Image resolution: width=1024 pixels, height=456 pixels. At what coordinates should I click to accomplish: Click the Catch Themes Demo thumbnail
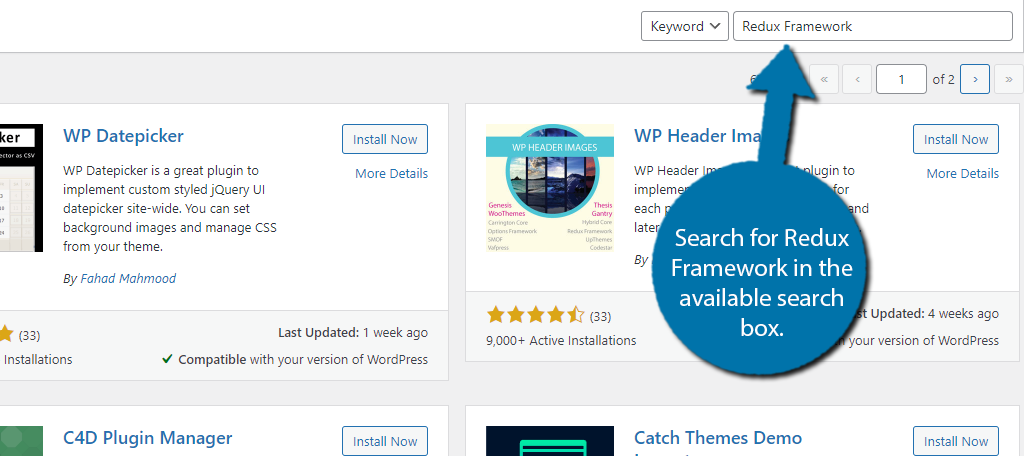(550, 441)
